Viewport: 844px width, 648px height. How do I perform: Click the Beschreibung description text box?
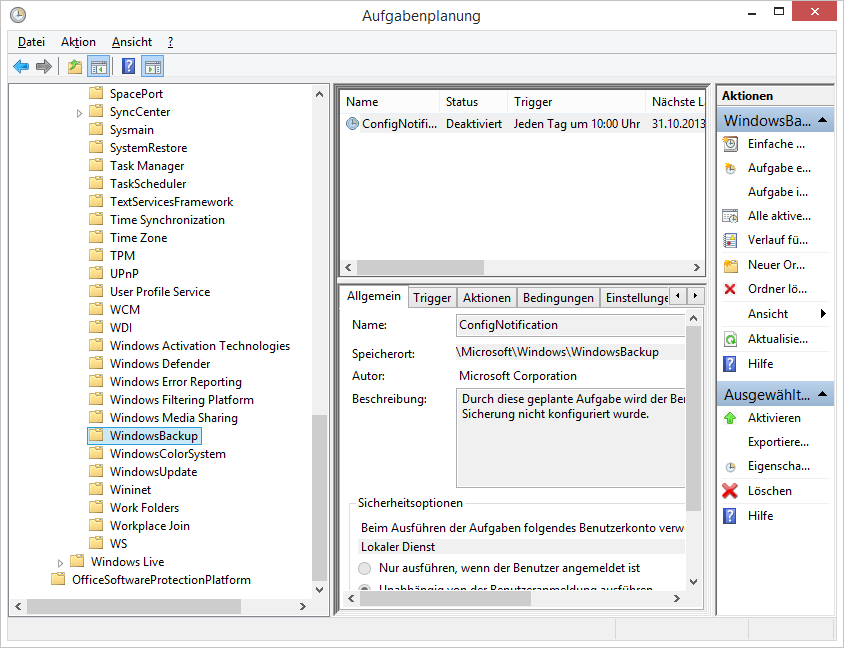[x=571, y=438]
